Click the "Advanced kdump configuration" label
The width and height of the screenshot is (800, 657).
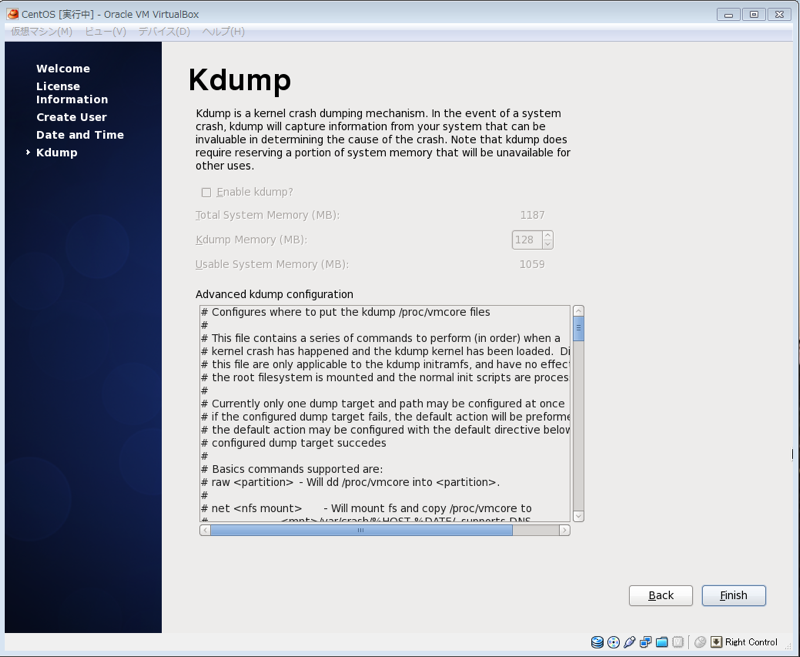click(274, 294)
